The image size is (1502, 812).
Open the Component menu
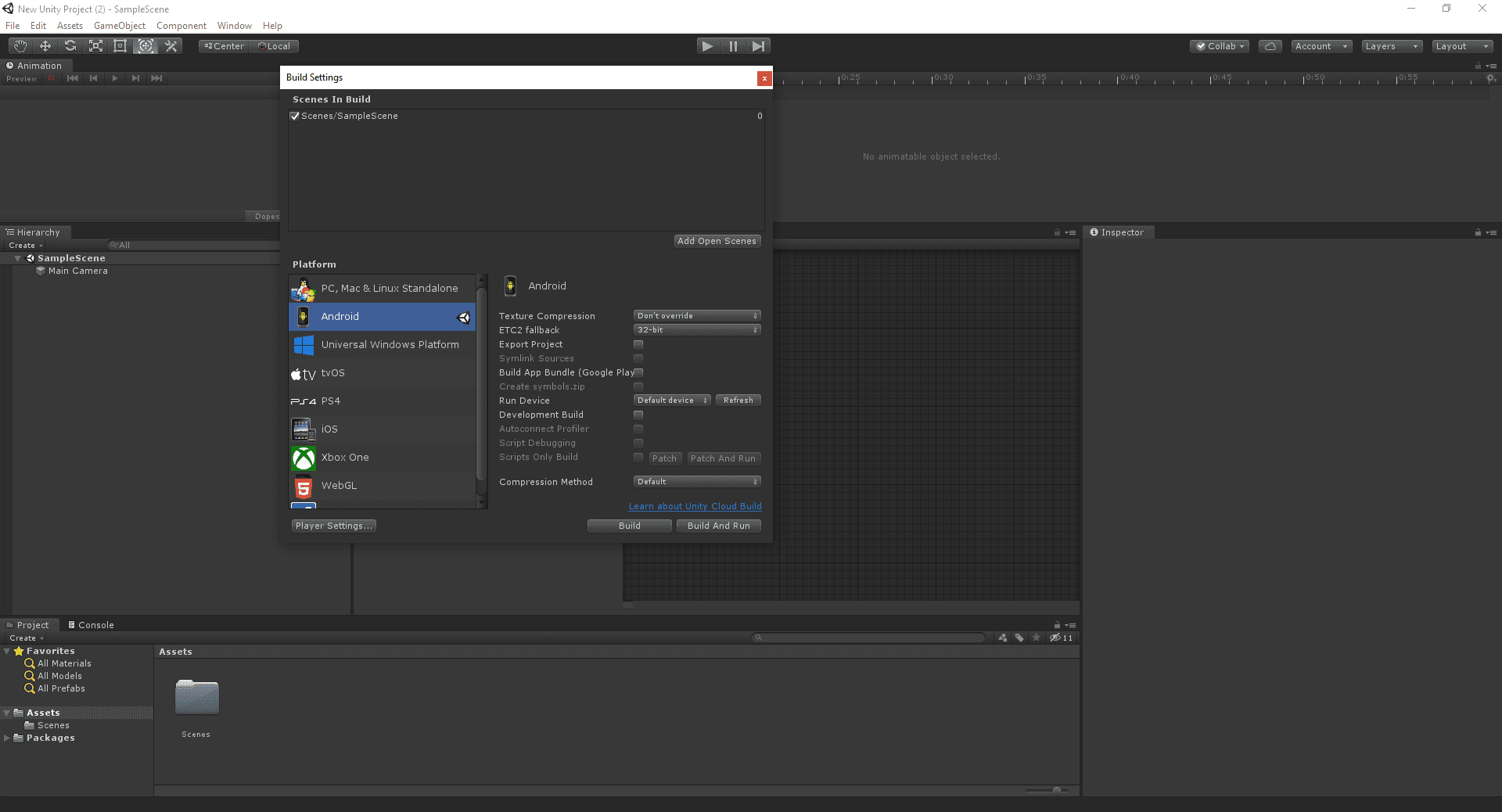pos(181,26)
